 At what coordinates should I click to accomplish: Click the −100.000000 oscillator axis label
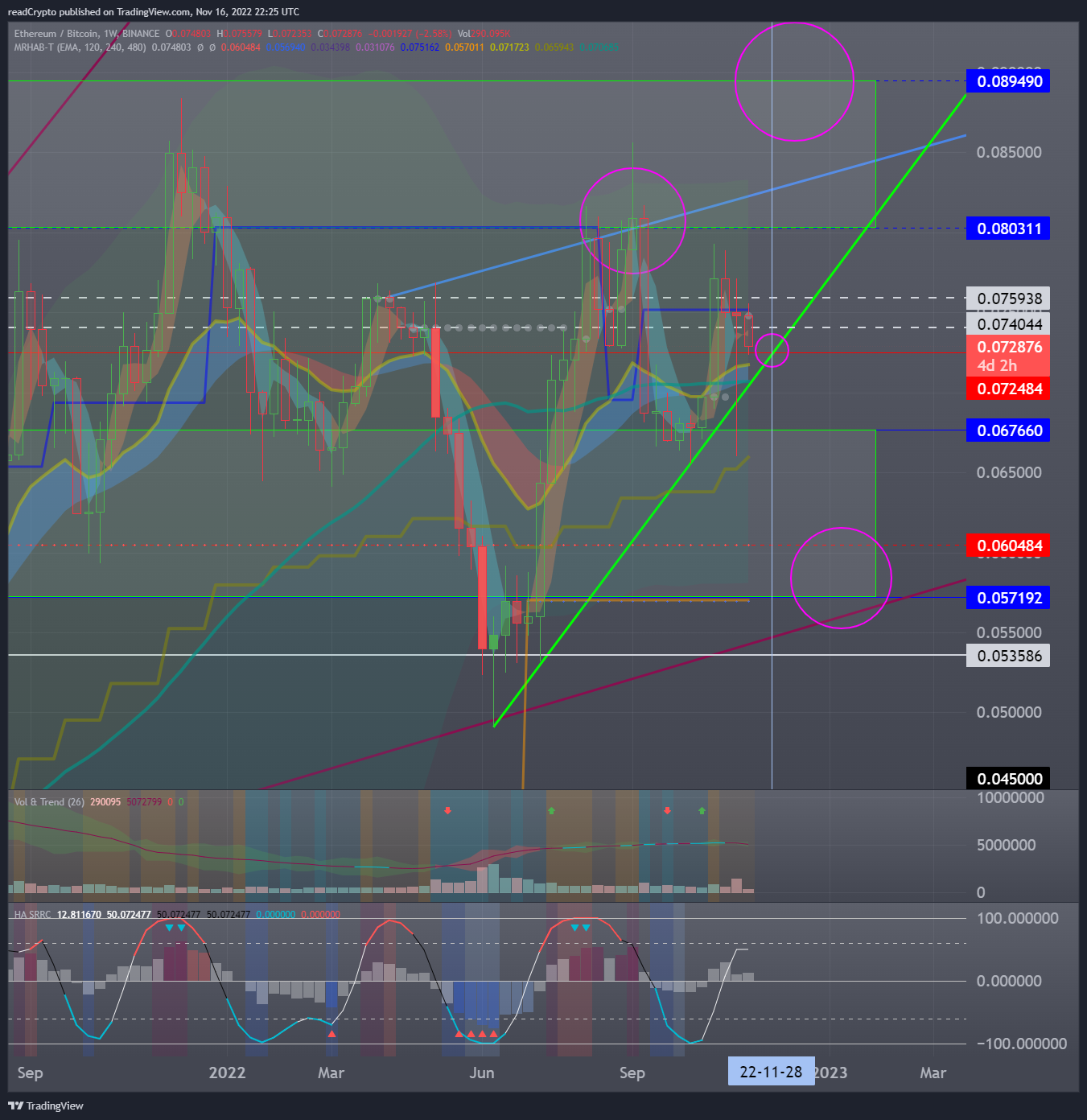coord(1021,1044)
